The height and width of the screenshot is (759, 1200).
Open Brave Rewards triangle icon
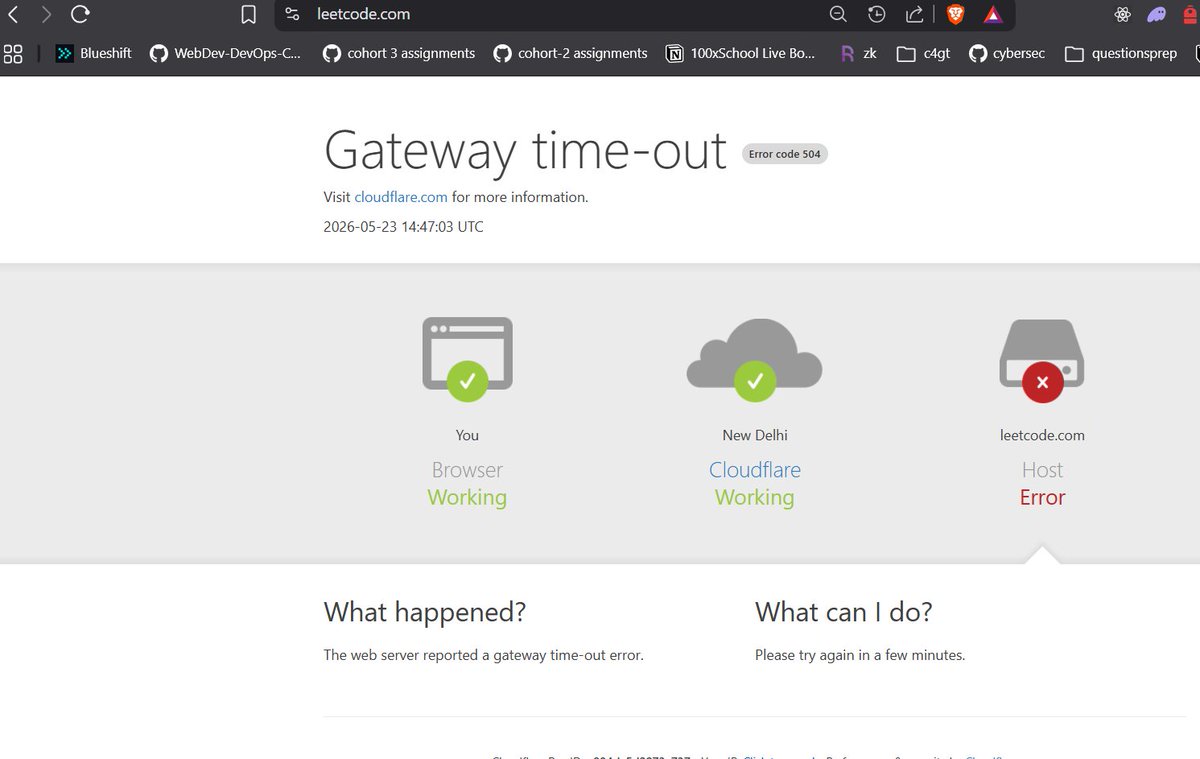(992, 14)
